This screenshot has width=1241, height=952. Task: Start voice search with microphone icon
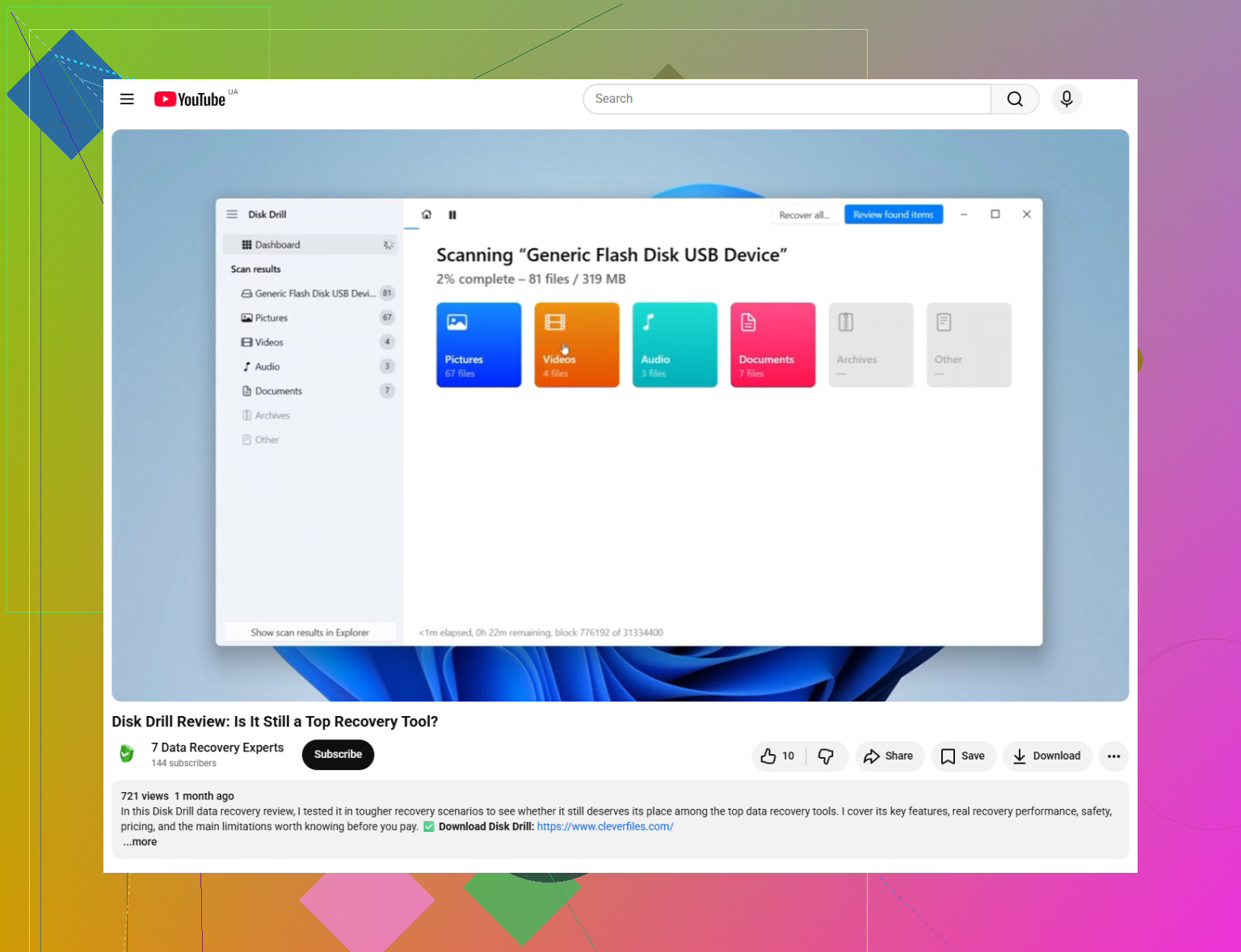pos(1066,99)
